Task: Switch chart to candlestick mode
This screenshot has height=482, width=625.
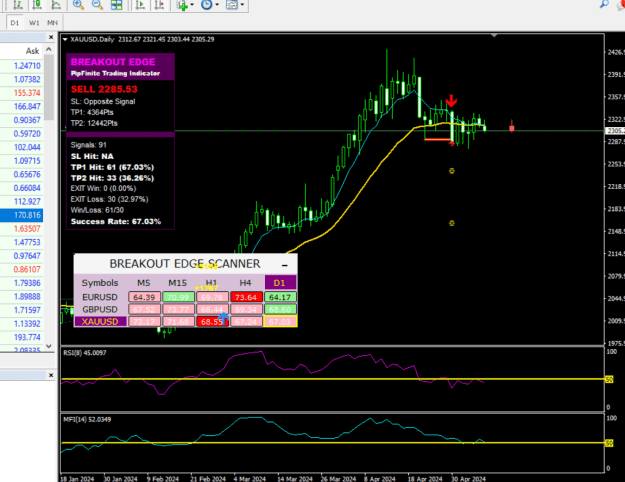Action: click(37, 5)
